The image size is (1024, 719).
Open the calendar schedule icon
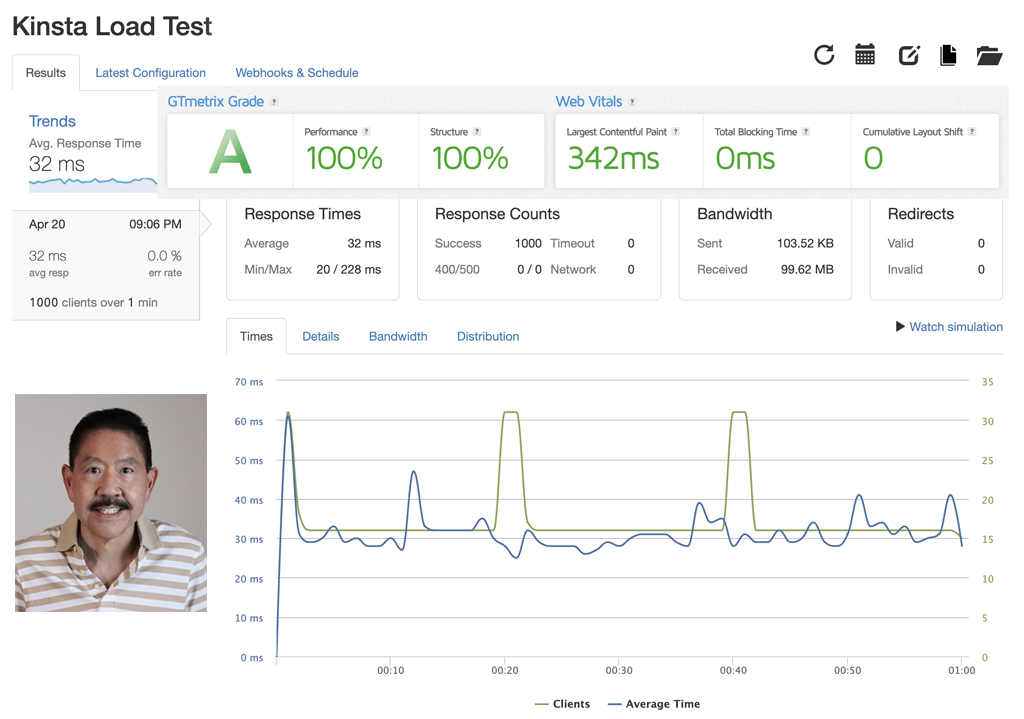[x=865, y=55]
